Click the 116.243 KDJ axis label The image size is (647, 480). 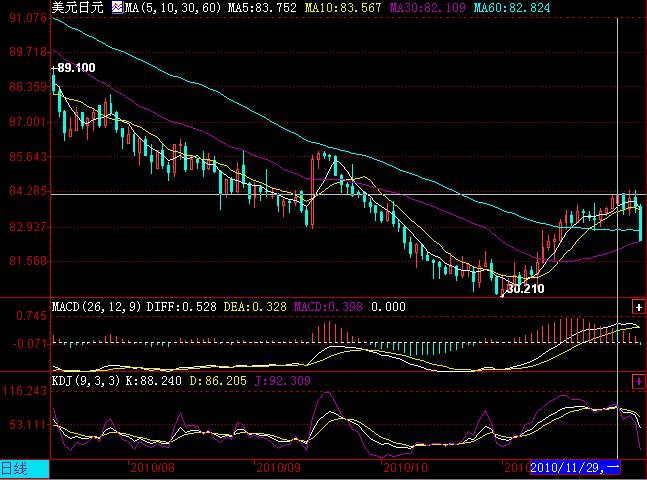pos(25,391)
